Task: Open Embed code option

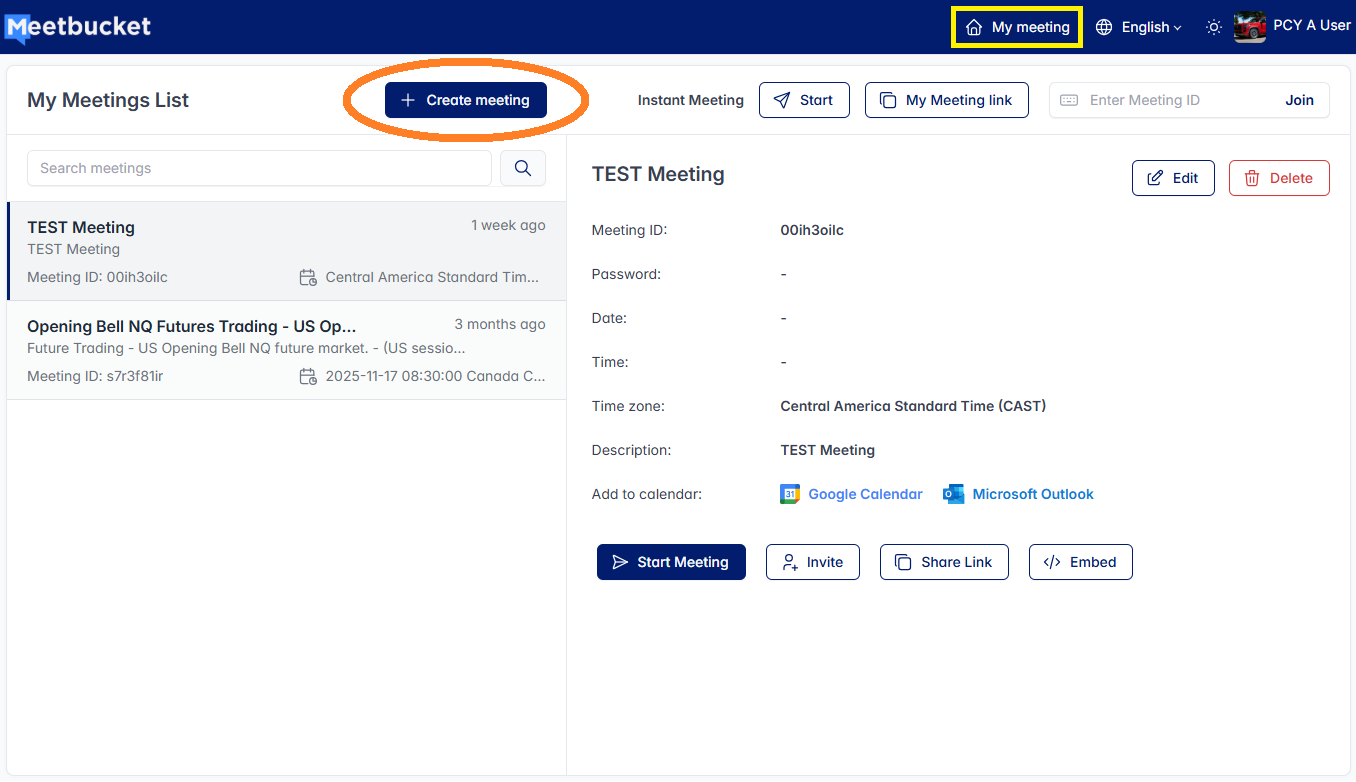Action: 1080,562
